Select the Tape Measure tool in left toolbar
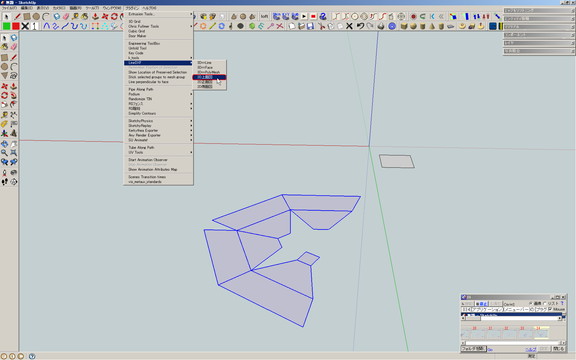 pos(4,115)
